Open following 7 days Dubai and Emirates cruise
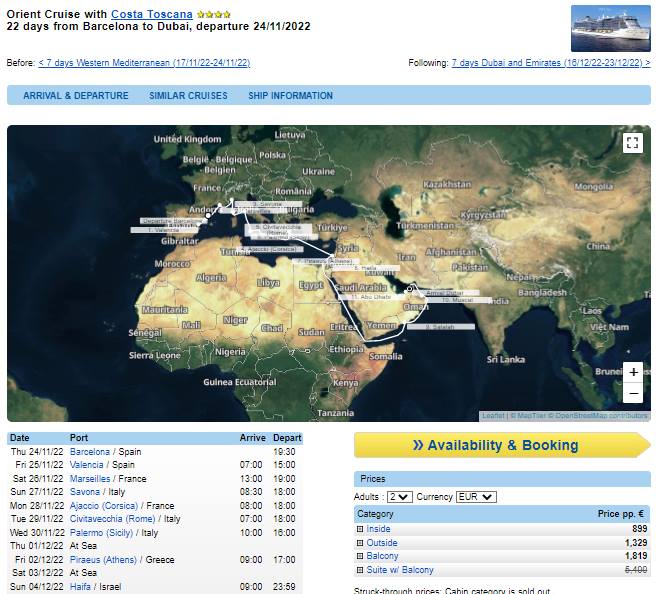Screen dimensions: 656x594 click(551, 63)
